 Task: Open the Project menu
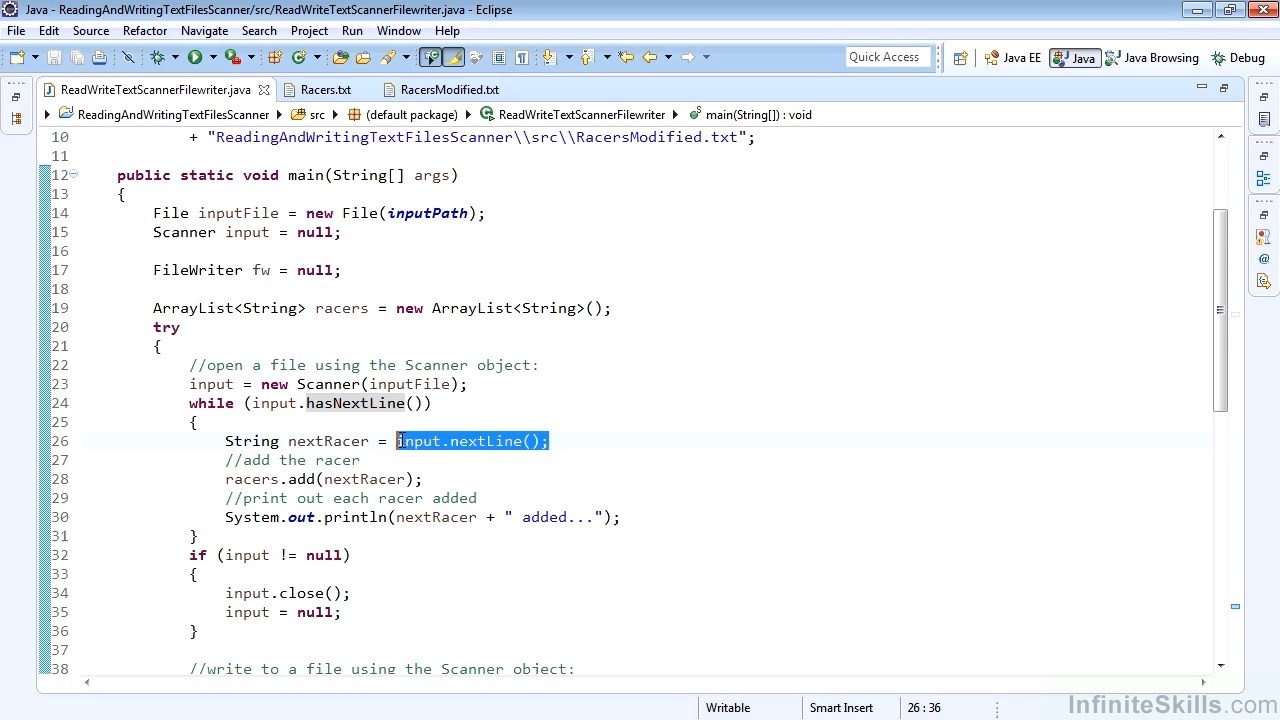click(x=309, y=31)
